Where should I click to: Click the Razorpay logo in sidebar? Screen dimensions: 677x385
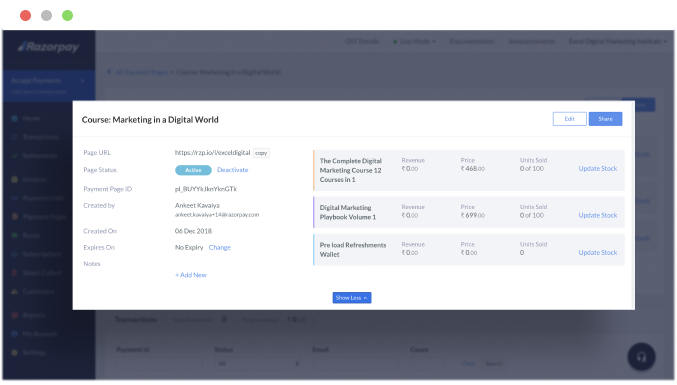pyautogui.click(x=48, y=47)
